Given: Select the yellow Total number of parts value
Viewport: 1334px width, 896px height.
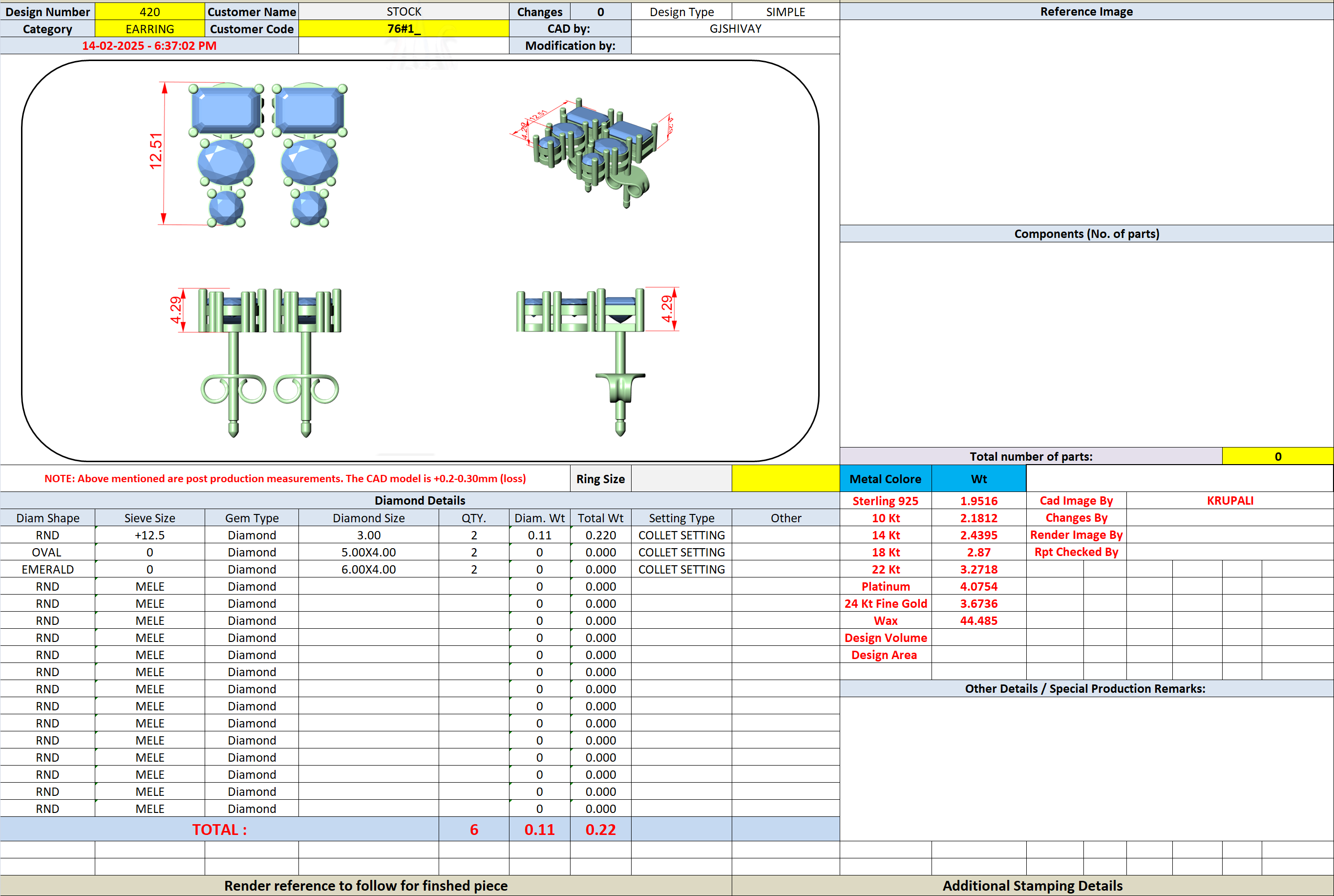Looking at the screenshot, I should (x=1277, y=456).
